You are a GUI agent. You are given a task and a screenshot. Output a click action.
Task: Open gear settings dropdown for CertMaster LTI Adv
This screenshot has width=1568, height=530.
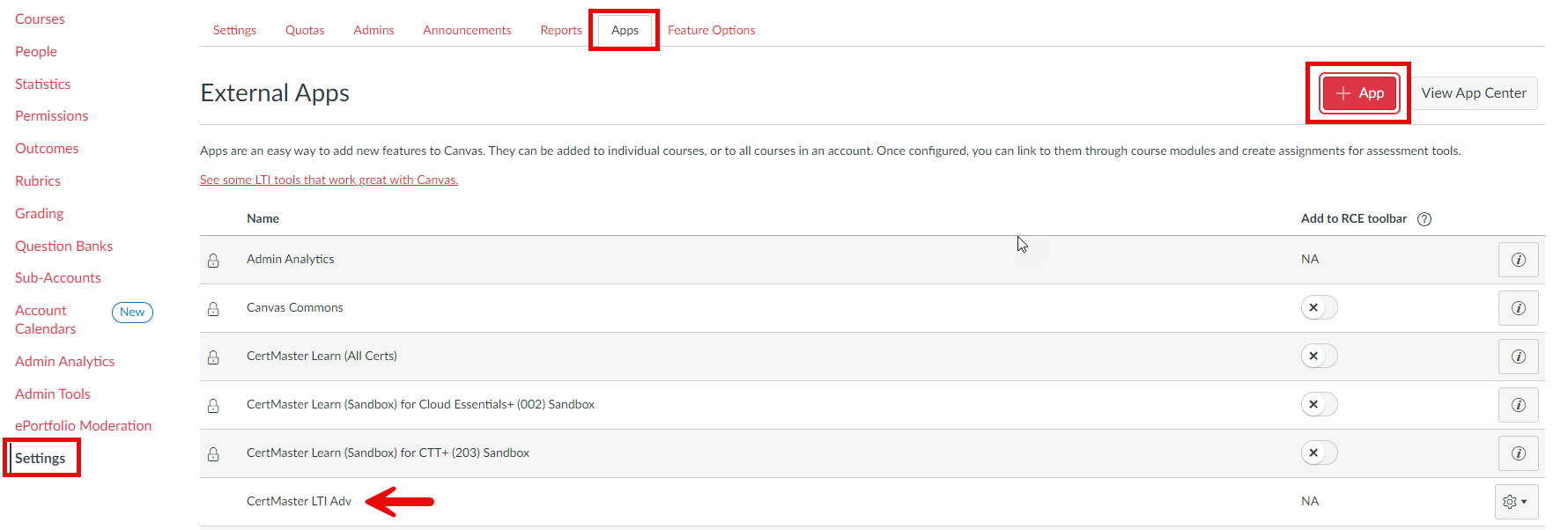click(1517, 502)
